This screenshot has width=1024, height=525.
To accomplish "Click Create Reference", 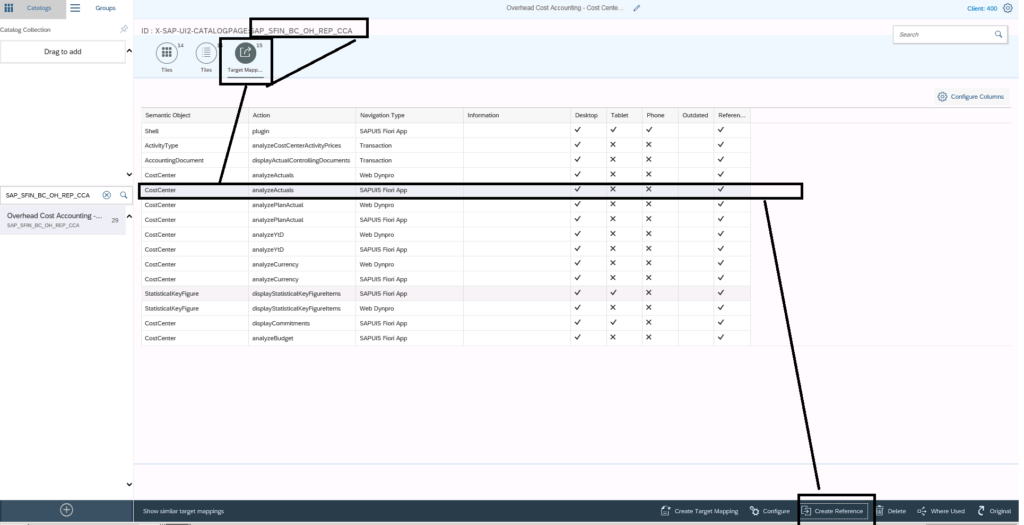I will (x=833, y=511).
